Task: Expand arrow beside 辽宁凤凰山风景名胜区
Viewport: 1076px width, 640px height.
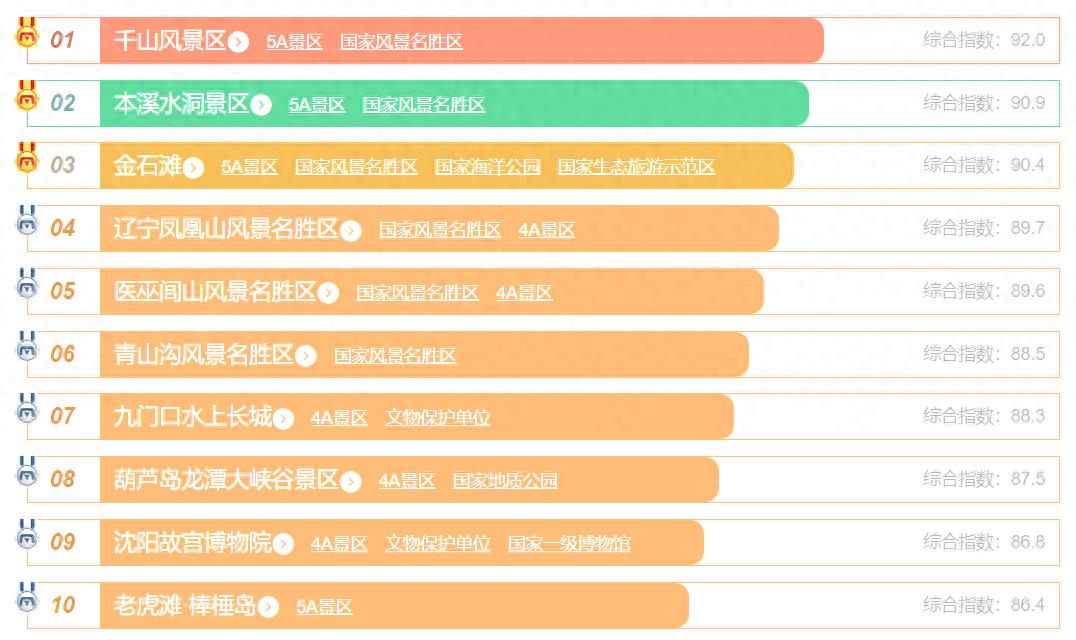Action: coord(350,231)
